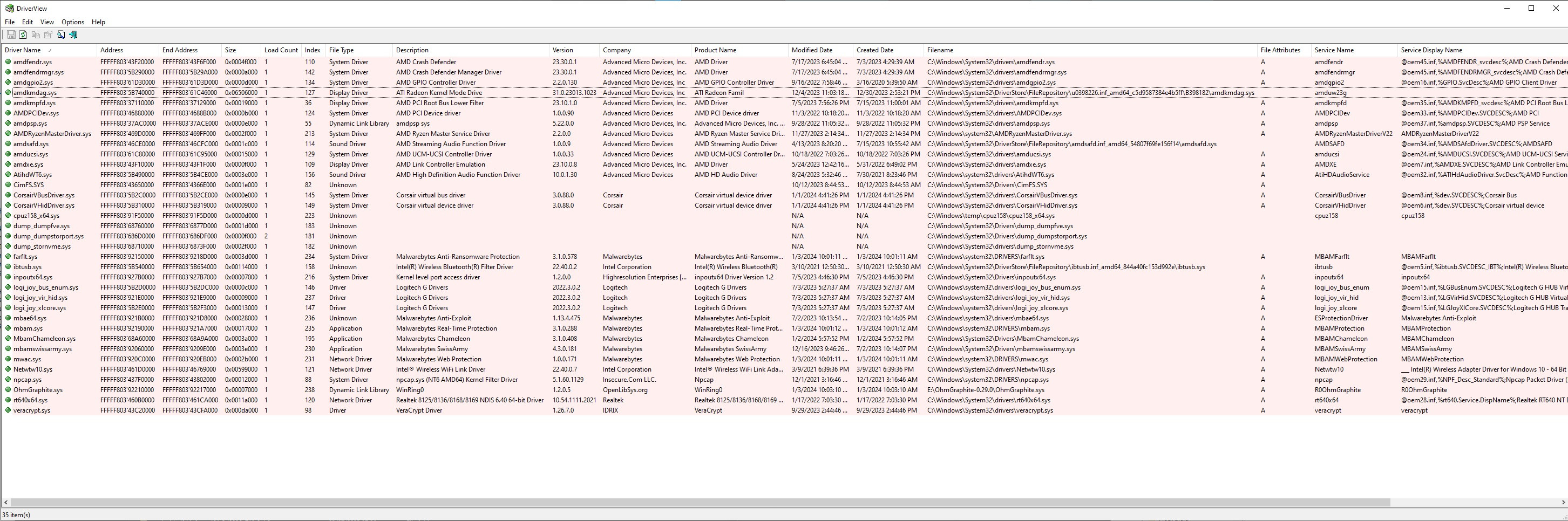The width and height of the screenshot is (1568, 521).
Task: Click the Copy Selected Items toolbar icon
Action: point(36,35)
